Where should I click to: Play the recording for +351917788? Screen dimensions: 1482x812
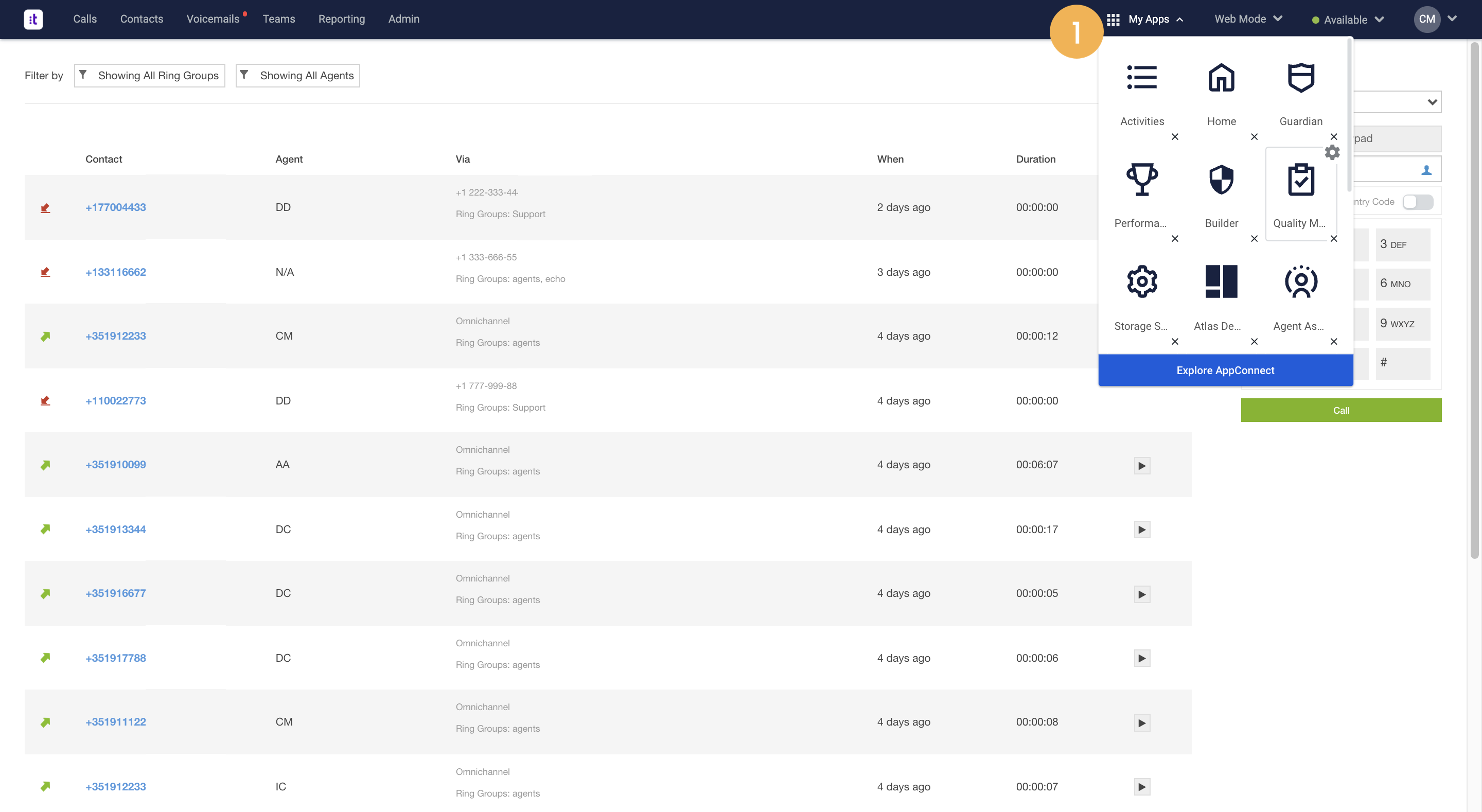[x=1141, y=658]
